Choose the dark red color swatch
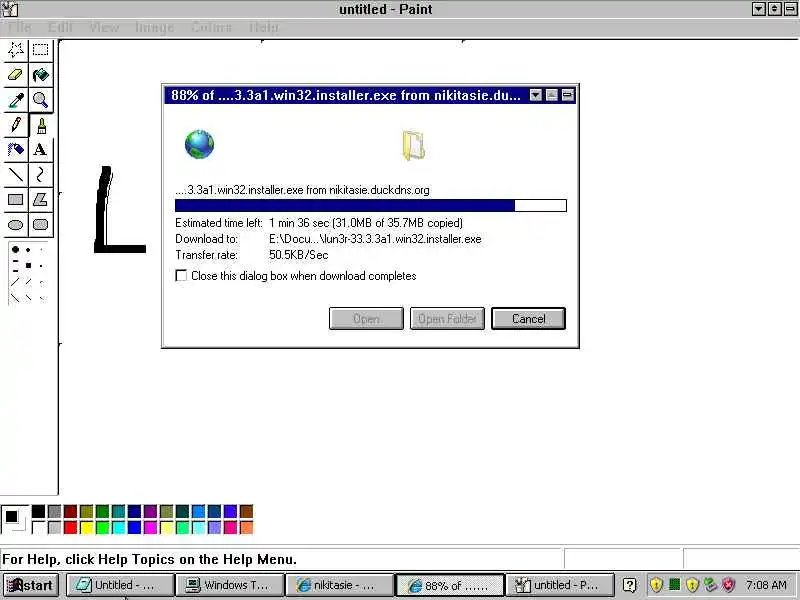 [70, 511]
